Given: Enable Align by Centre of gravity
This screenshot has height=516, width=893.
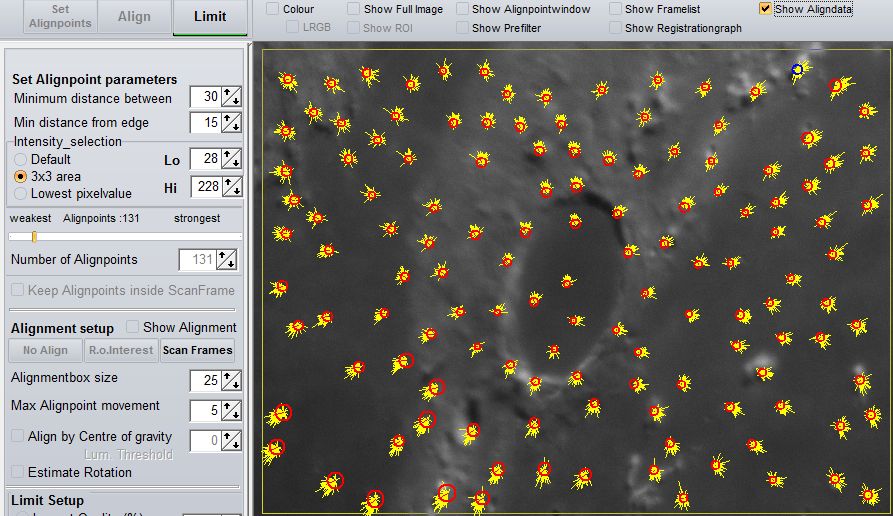Looking at the screenshot, I should click(18, 436).
